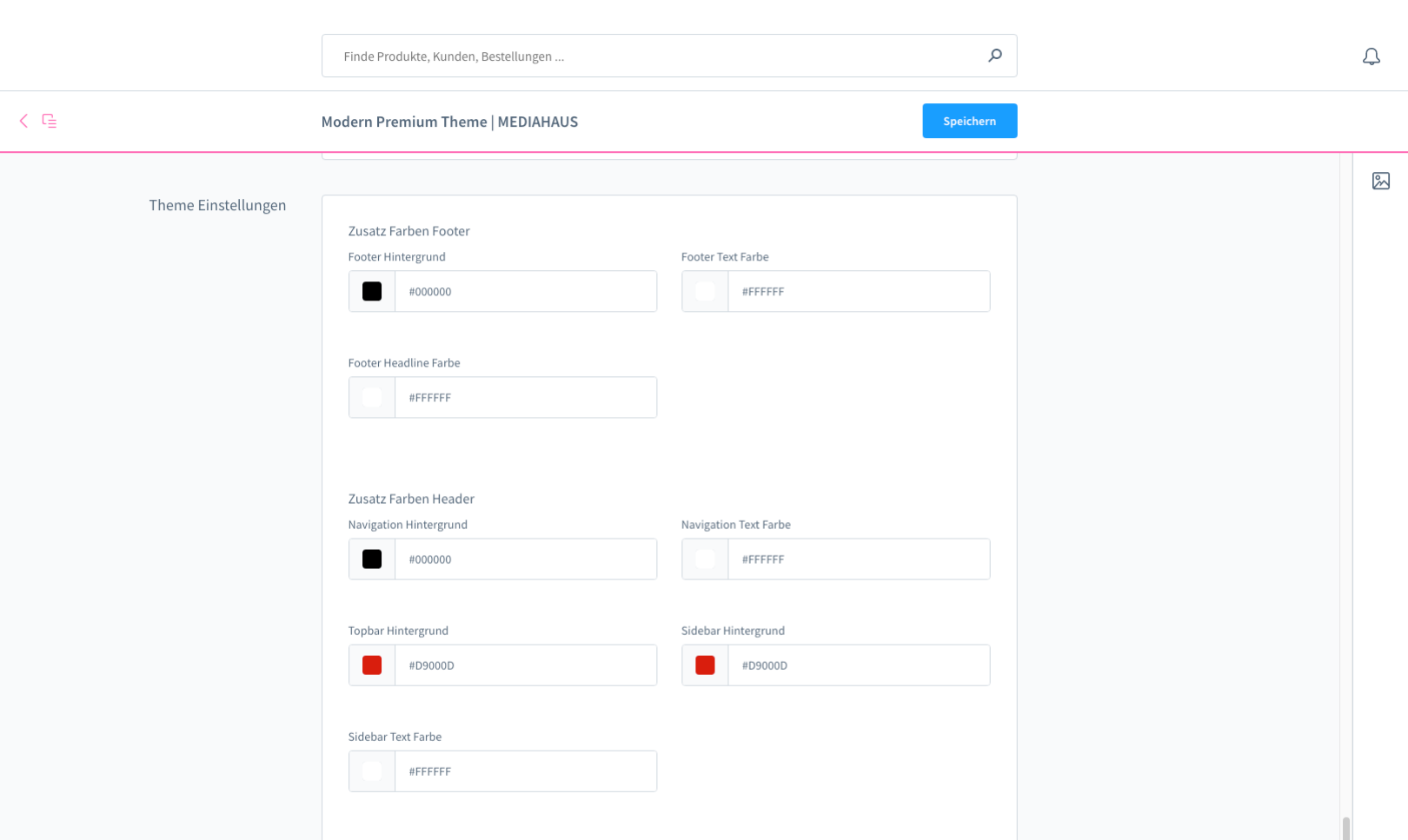Select the white Footer Text Farbe swatch
The height and width of the screenshot is (840, 1408).
click(x=704, y=291)
